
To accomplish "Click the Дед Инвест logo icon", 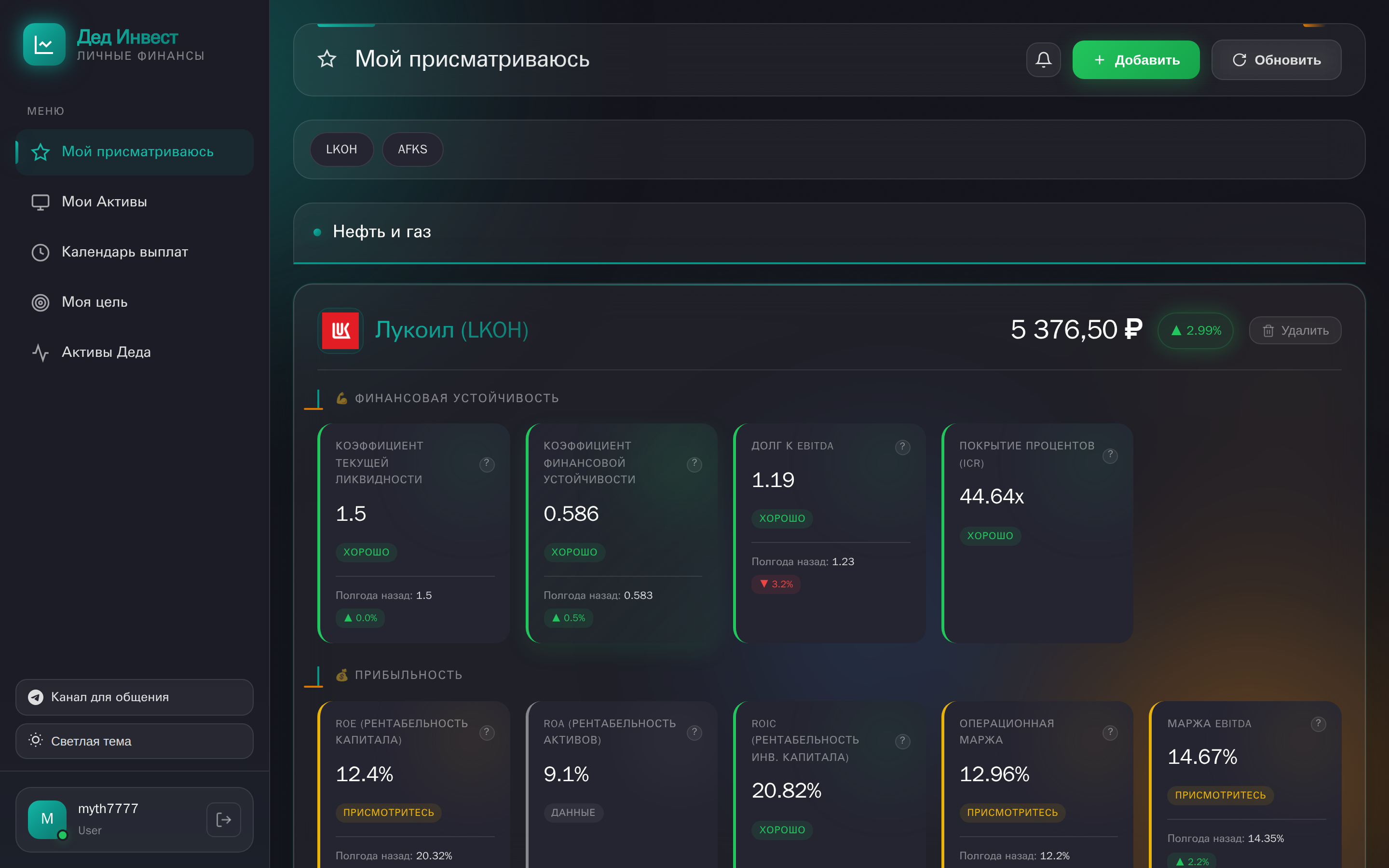I will tap(44, 44).
